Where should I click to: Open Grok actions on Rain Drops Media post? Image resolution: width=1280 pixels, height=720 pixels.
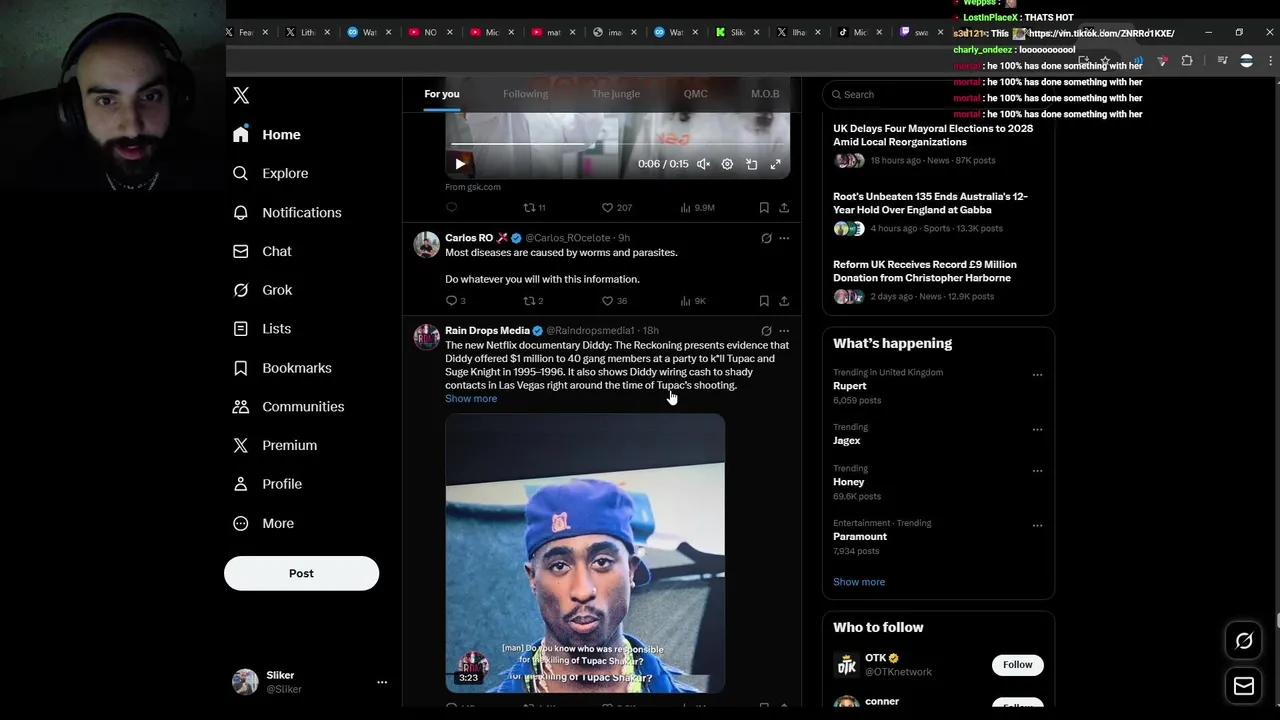[766, 331]
